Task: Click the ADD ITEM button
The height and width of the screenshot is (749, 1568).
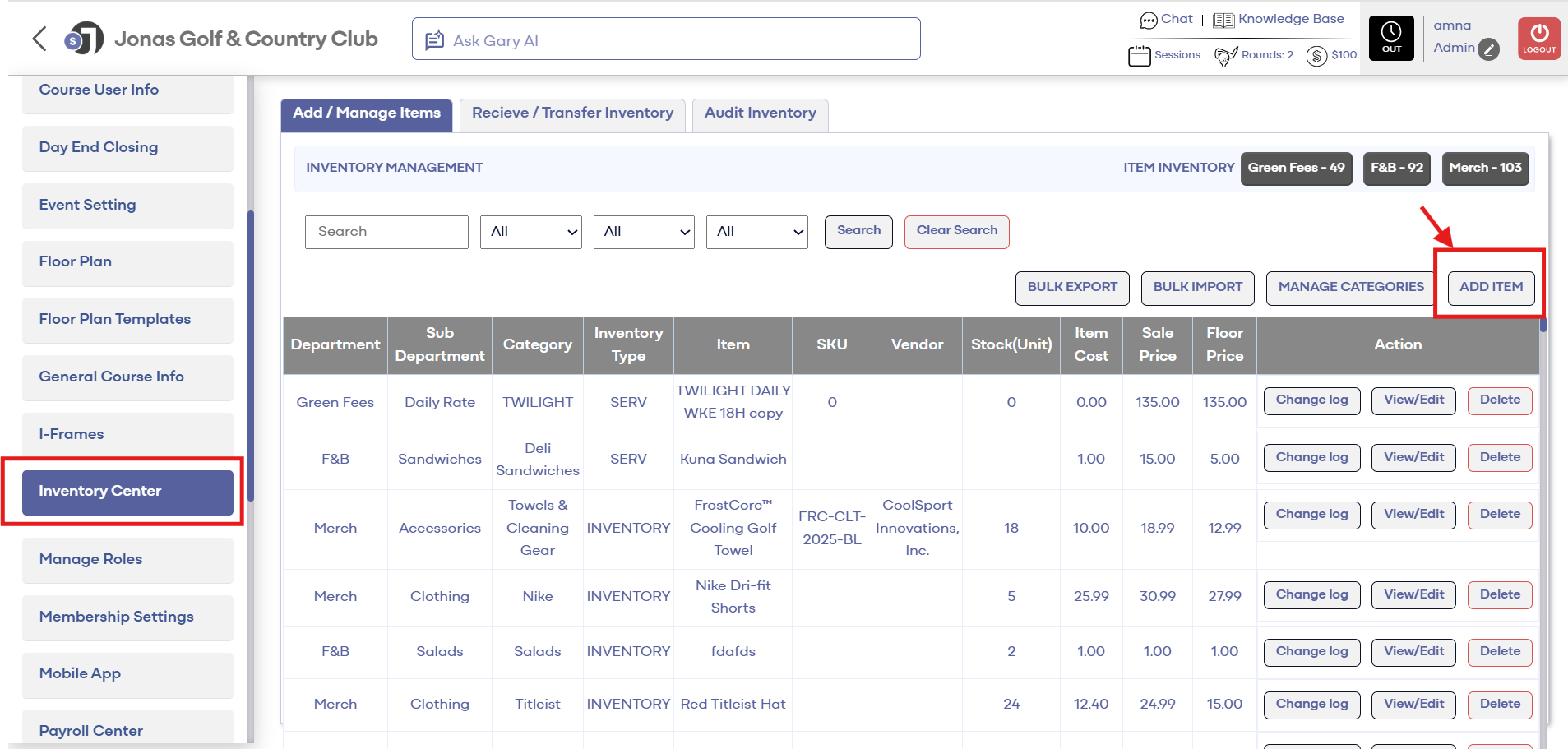Action: [x=1490, y=288]
